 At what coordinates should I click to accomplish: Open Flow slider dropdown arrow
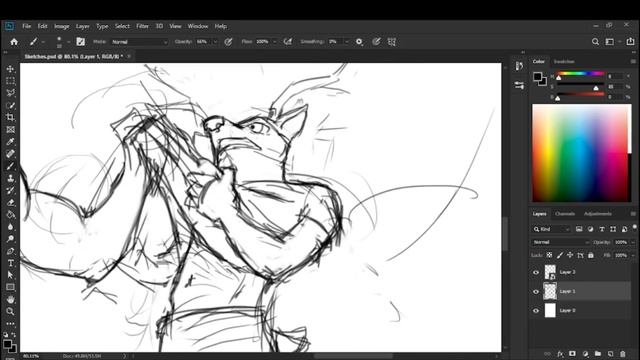274,42
